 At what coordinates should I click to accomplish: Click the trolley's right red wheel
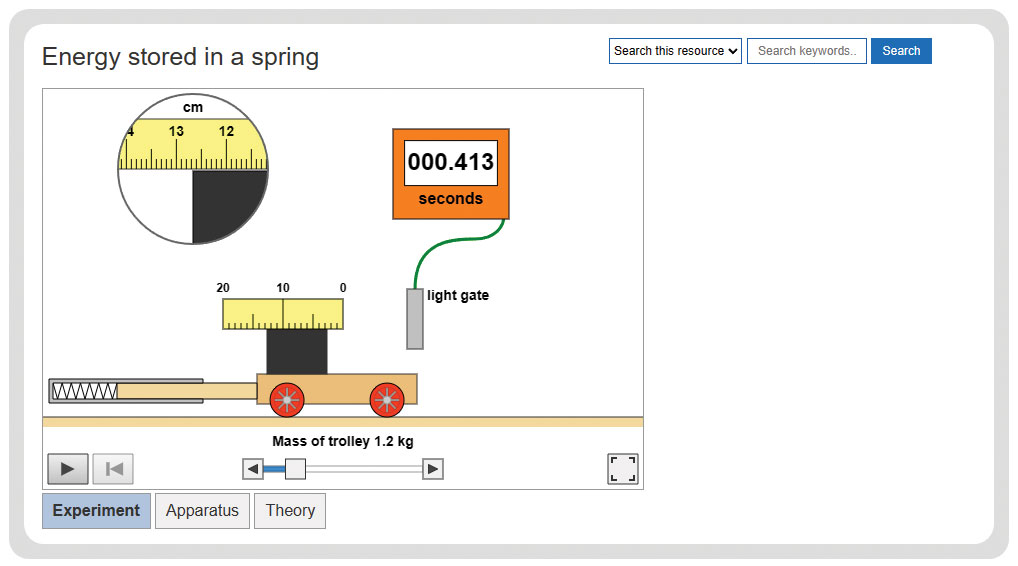(x=387, y=399)
